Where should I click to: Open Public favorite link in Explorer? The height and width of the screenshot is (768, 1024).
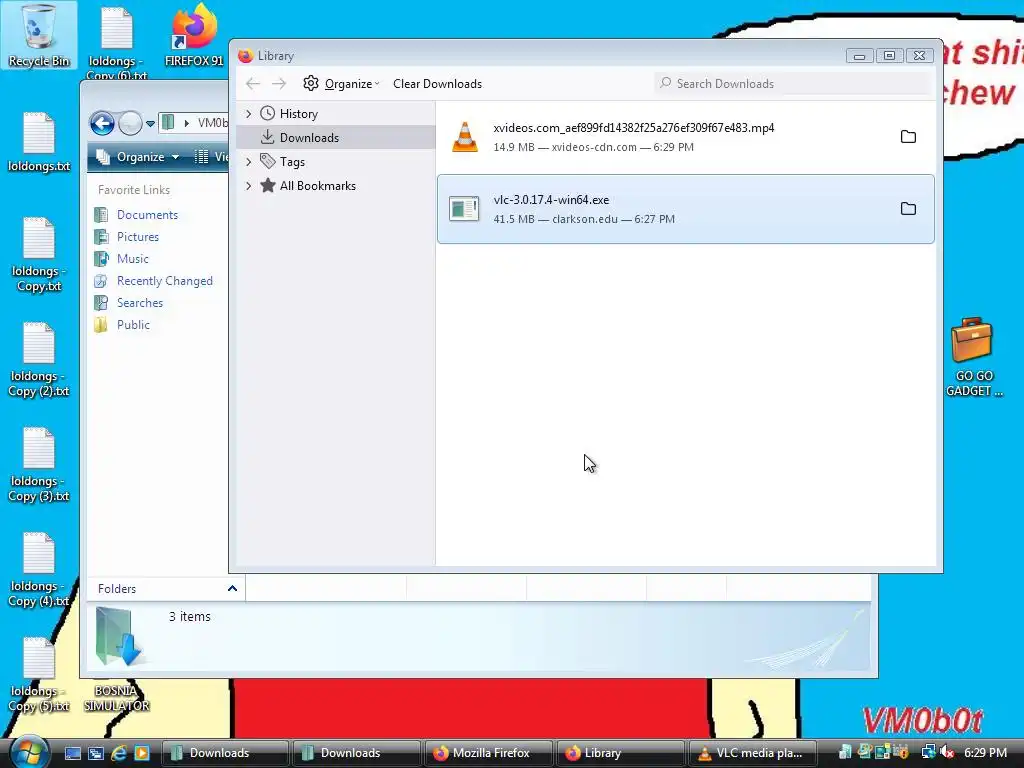coord(133,325)
